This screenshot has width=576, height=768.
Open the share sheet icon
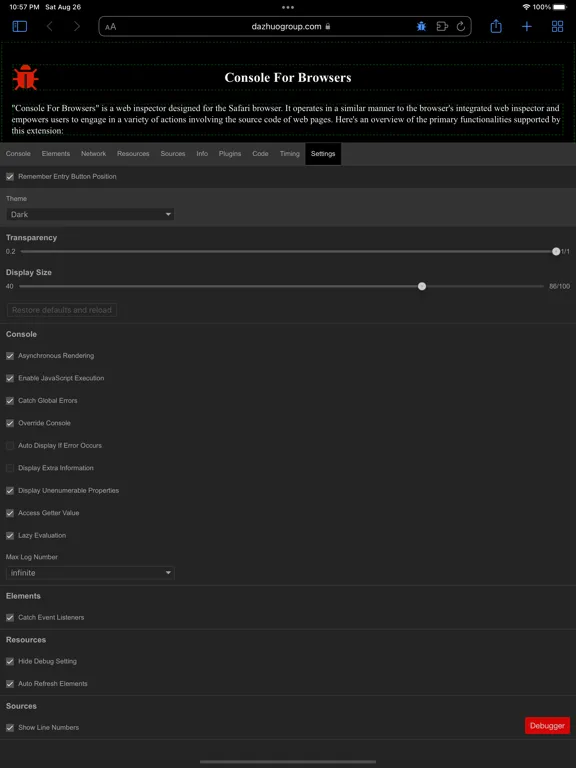pyautogui.click(x=496, y=26)
